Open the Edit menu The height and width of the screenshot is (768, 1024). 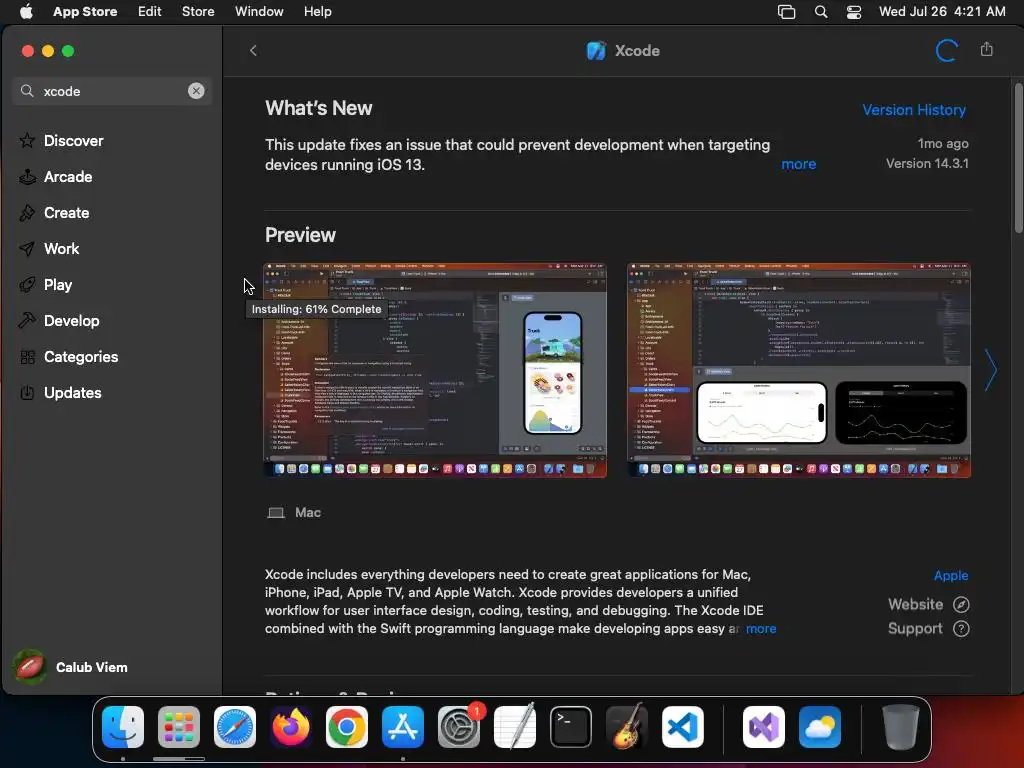(150, 12)
